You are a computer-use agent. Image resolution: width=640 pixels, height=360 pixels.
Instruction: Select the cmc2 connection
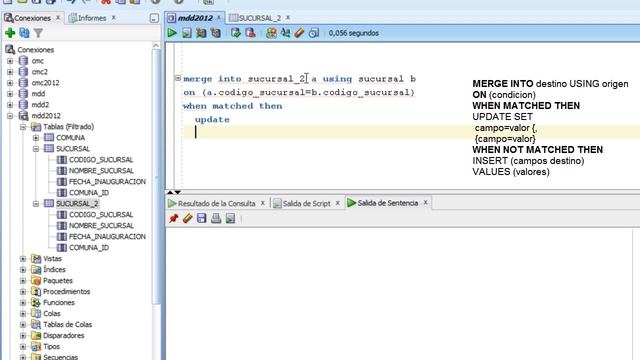[40, 72]
